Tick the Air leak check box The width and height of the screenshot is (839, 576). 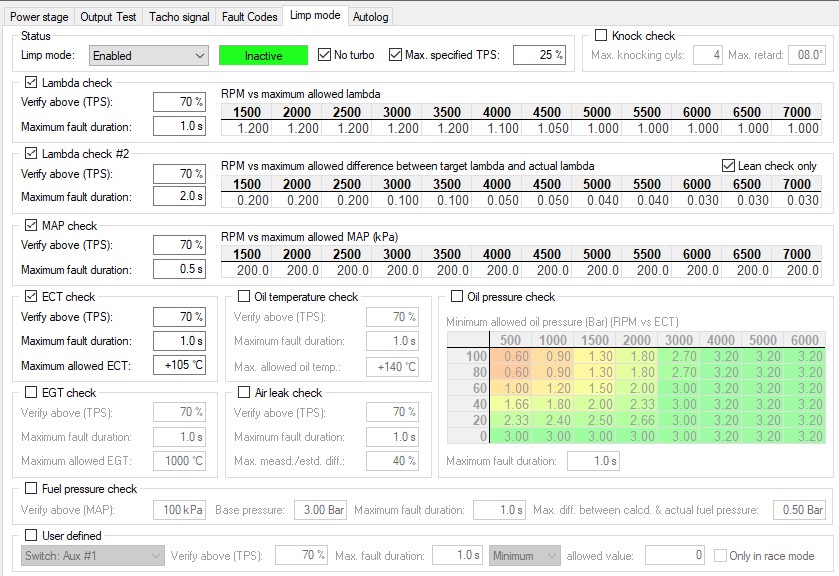245,393
